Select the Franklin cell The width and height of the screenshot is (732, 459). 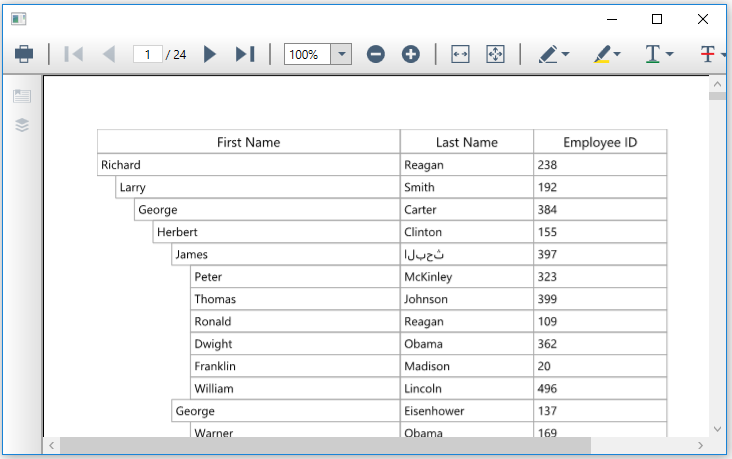click(295, 367)
